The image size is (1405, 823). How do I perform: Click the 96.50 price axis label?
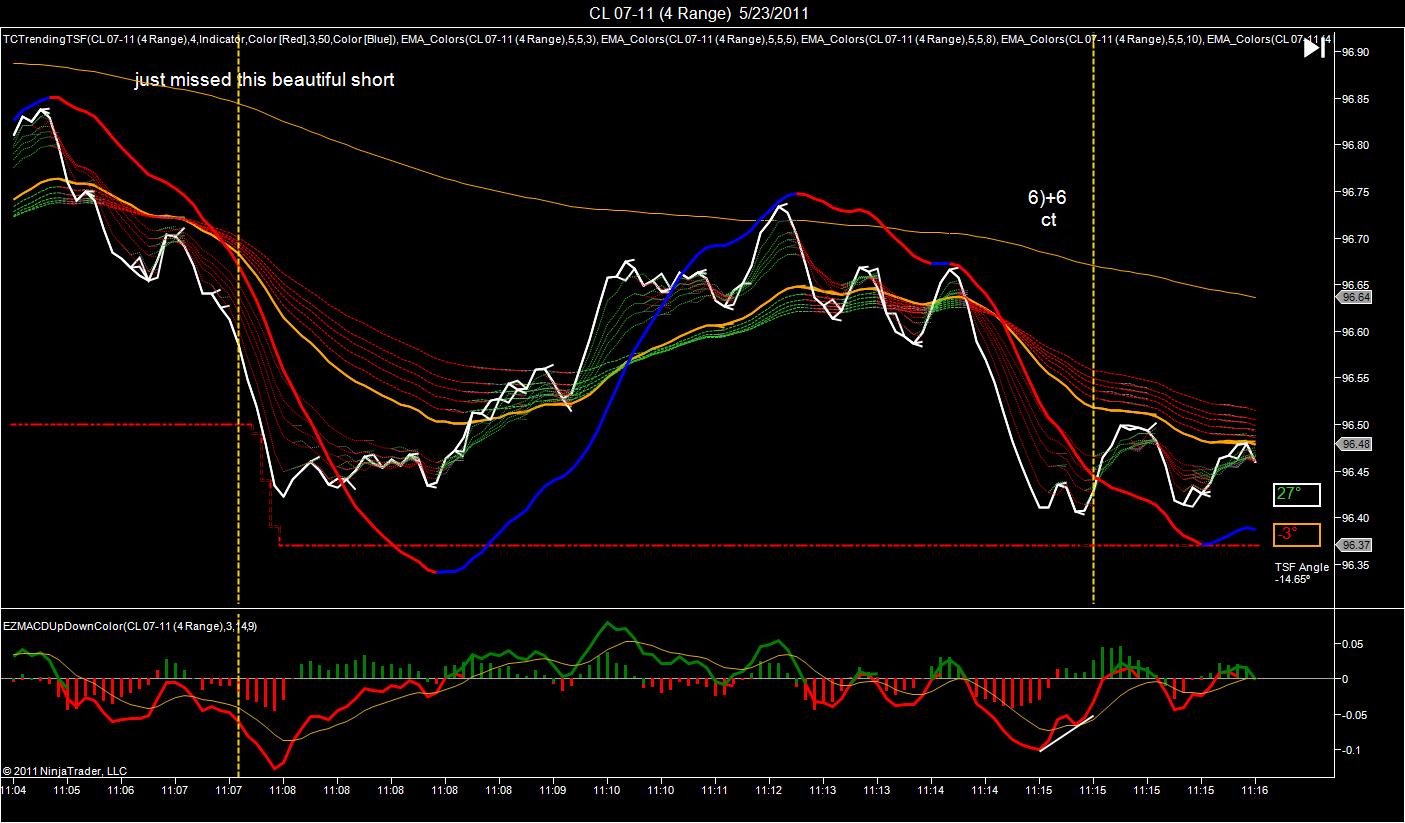(x=1356, y=425)
